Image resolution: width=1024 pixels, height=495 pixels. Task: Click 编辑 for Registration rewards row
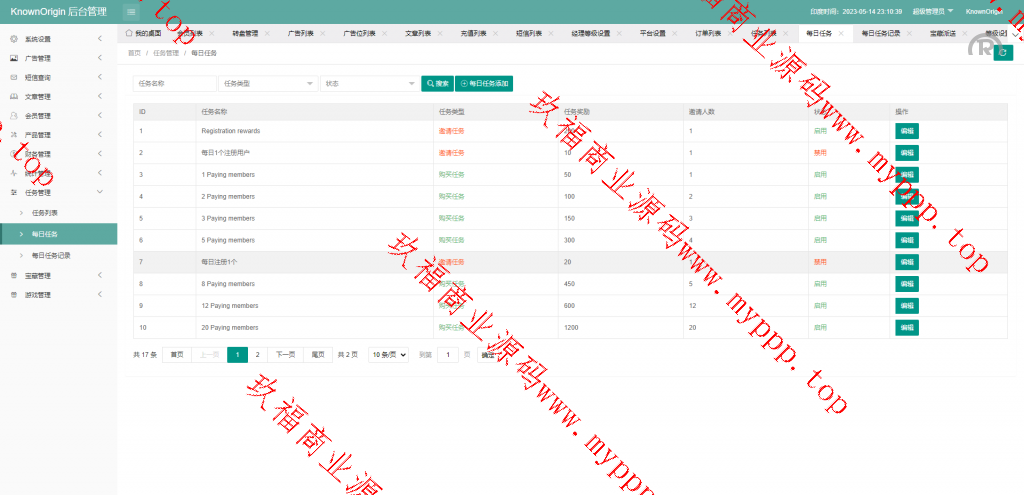tap(906, 131)
